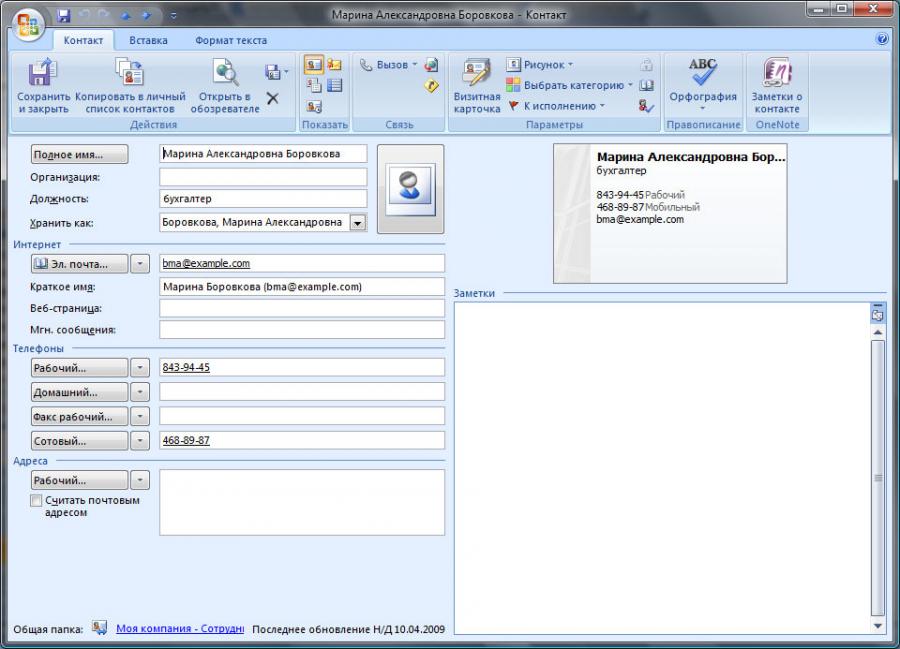Viewport: 900px width, 649px height.
Task: Click in the Full name field
Action: click(263, 154)
